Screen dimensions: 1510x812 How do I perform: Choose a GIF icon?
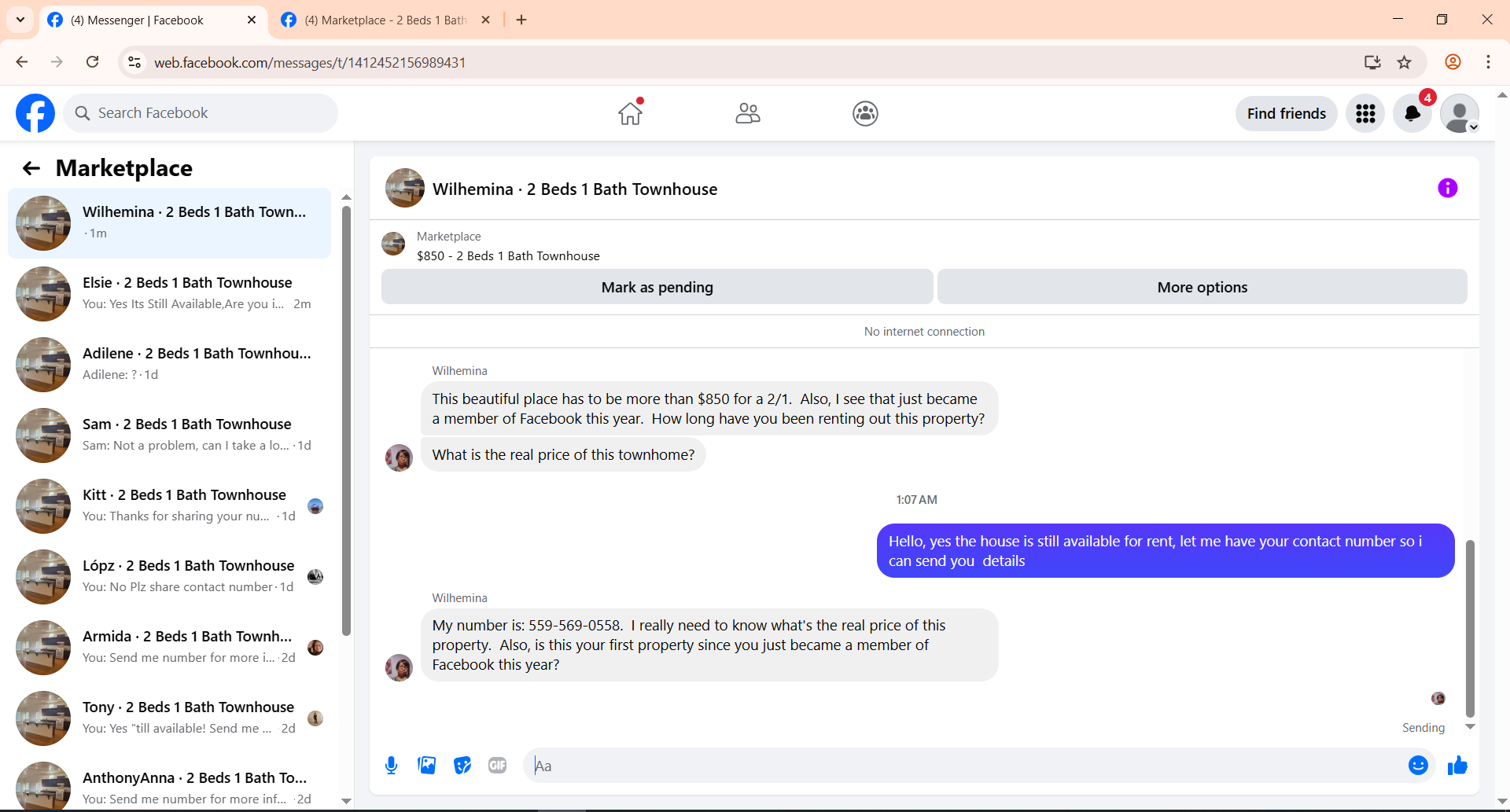click(x=498, y=765)
